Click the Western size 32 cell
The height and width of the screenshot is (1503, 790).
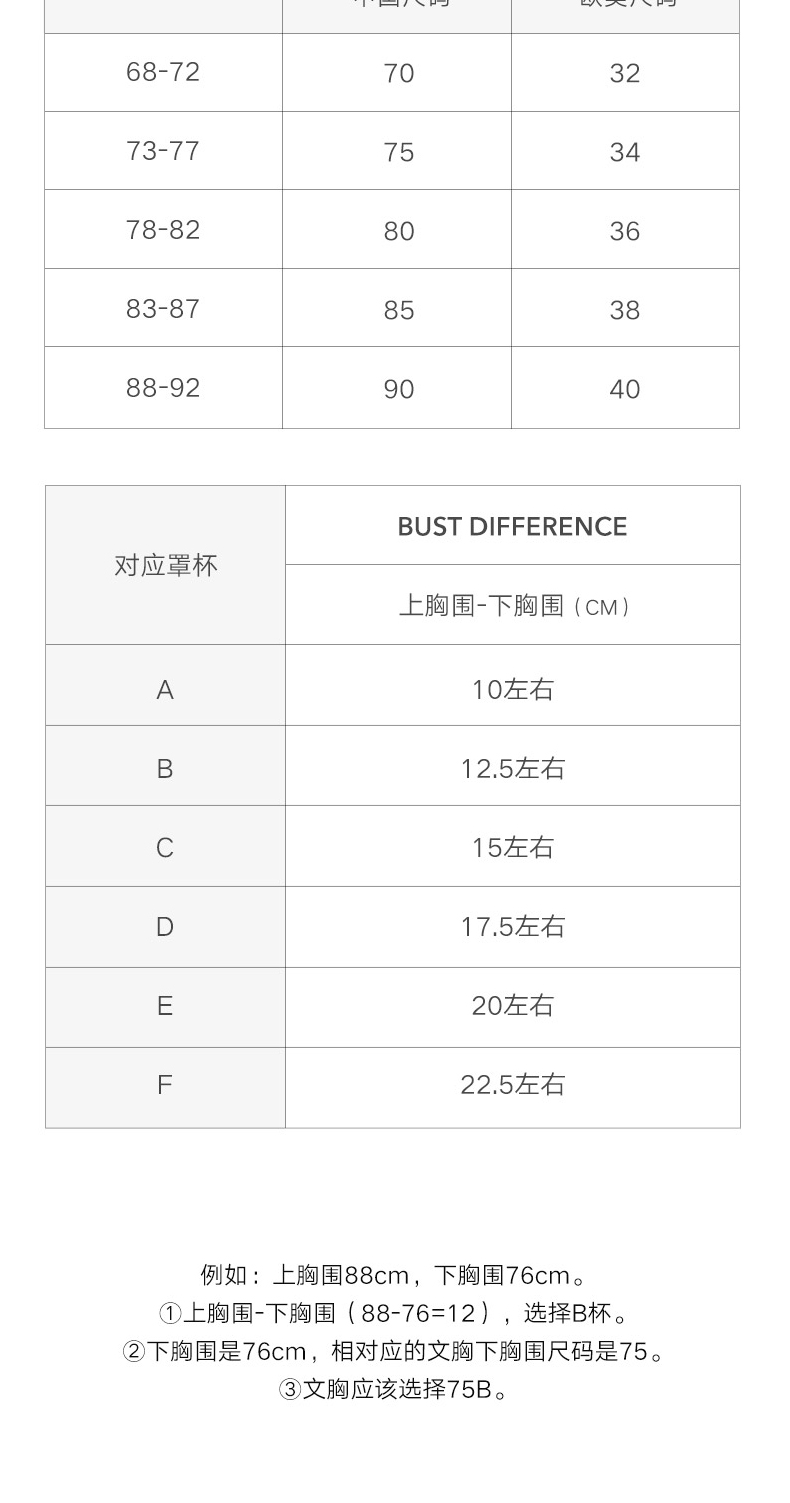point(625,73)
